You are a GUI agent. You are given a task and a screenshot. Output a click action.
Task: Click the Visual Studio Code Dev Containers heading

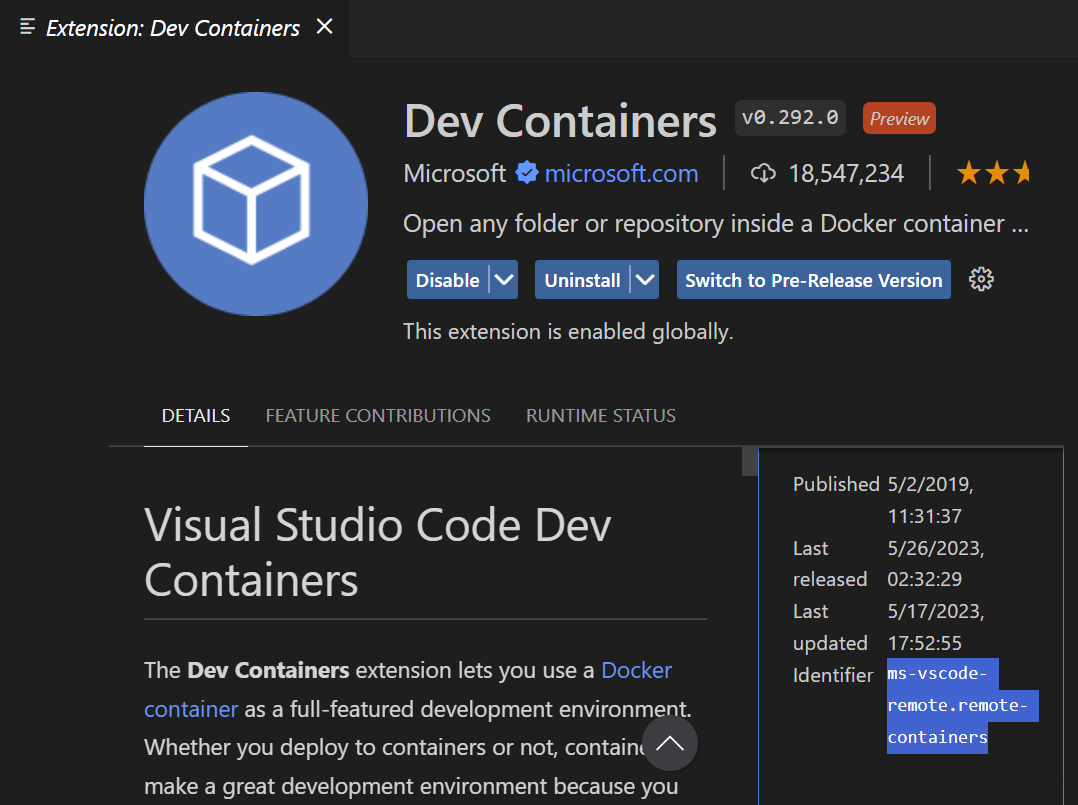pos(377,553)
